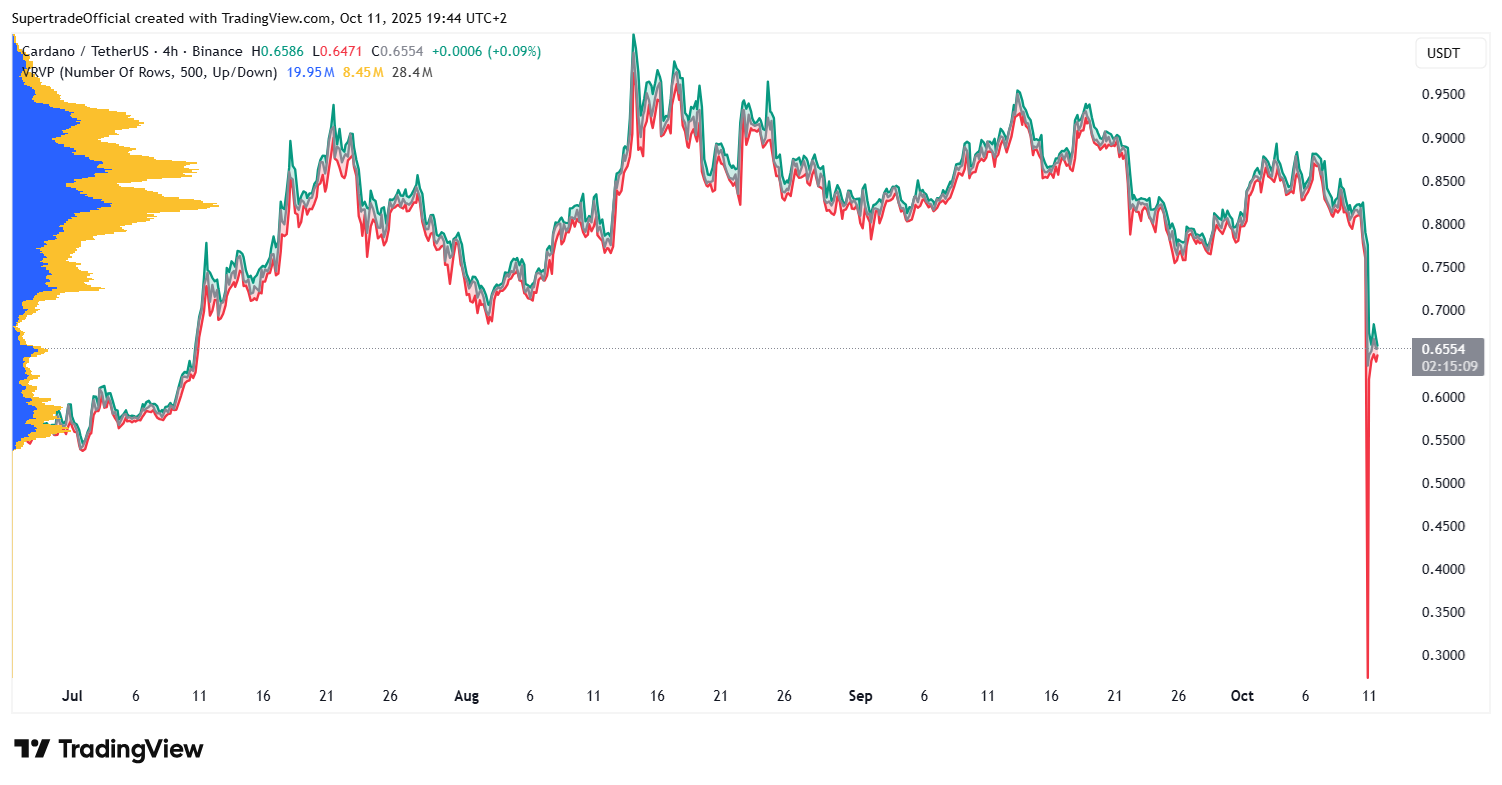Viewport: 1502px width, 785px height.
Task: Click the High value 0.6586 in legend
Action: tap(284, 52)
